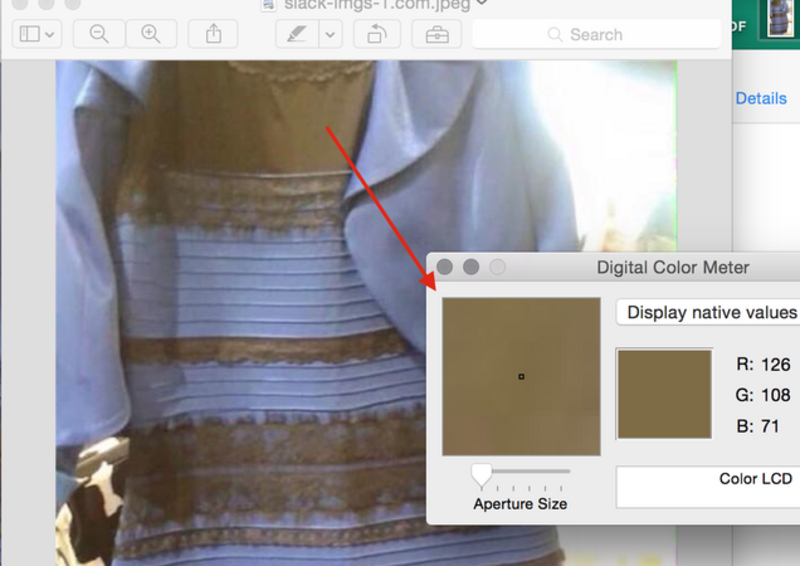The image size is (800, 566).
Task: Click the Search field in Preview
Action: click(596, 34)
